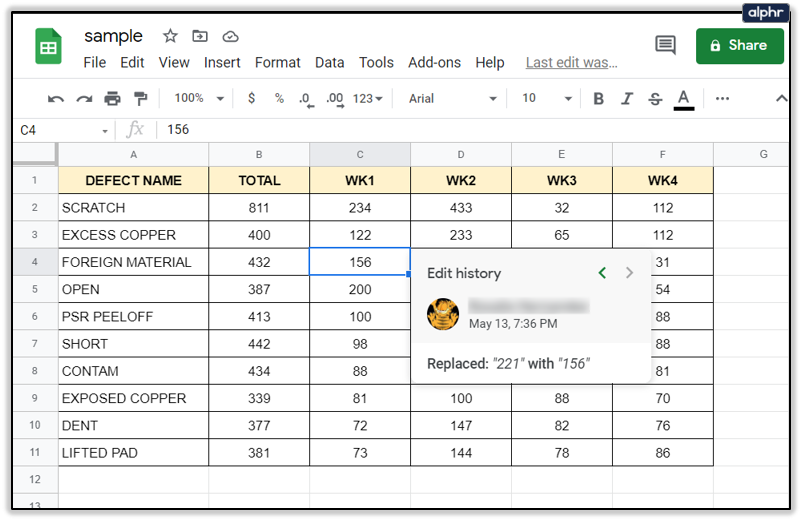The image size is (802, 521).
Task: Open the 'Last edit was' link
Action: click(571, 62)
